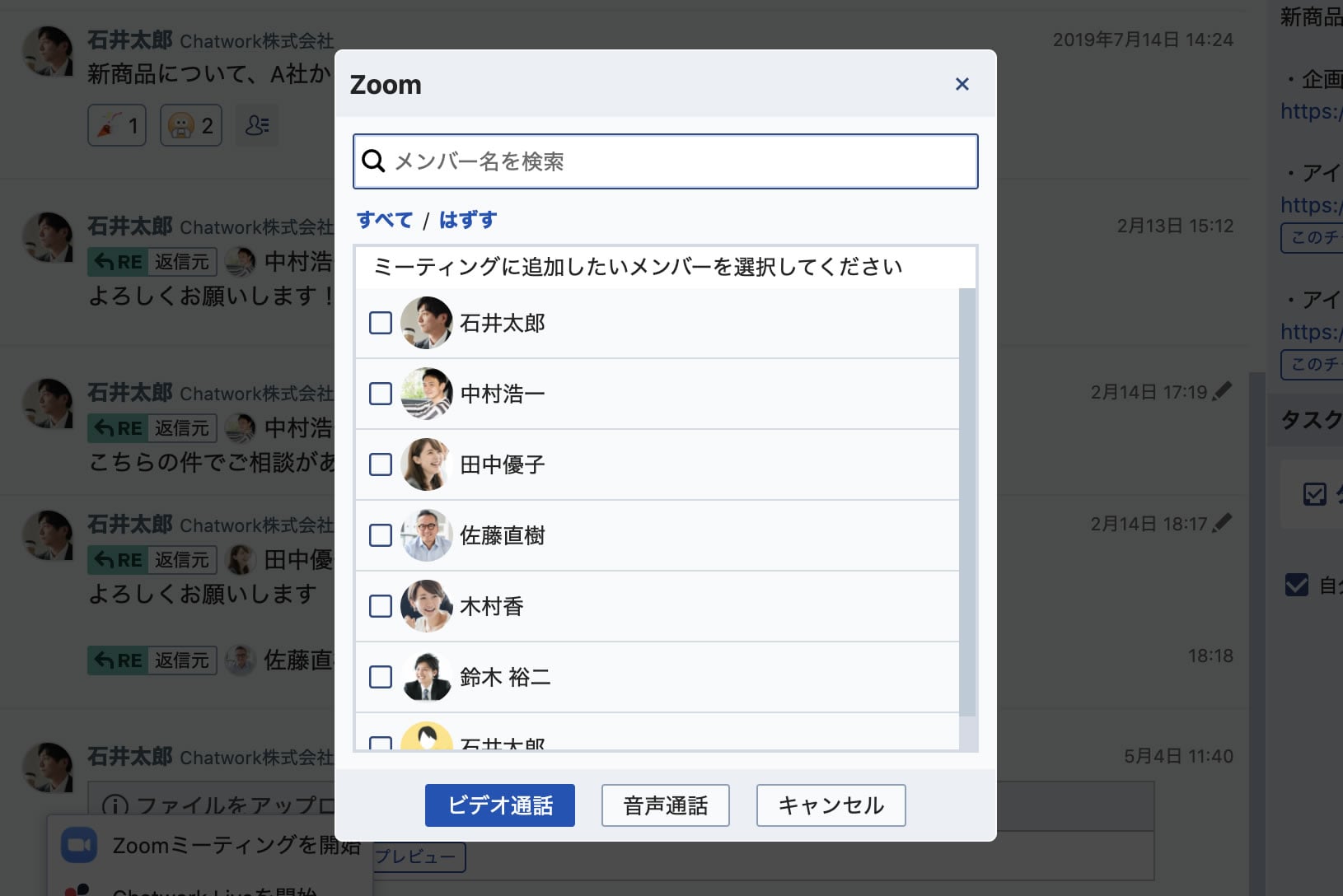Select the 木村香 checkbox

[381, 606]
